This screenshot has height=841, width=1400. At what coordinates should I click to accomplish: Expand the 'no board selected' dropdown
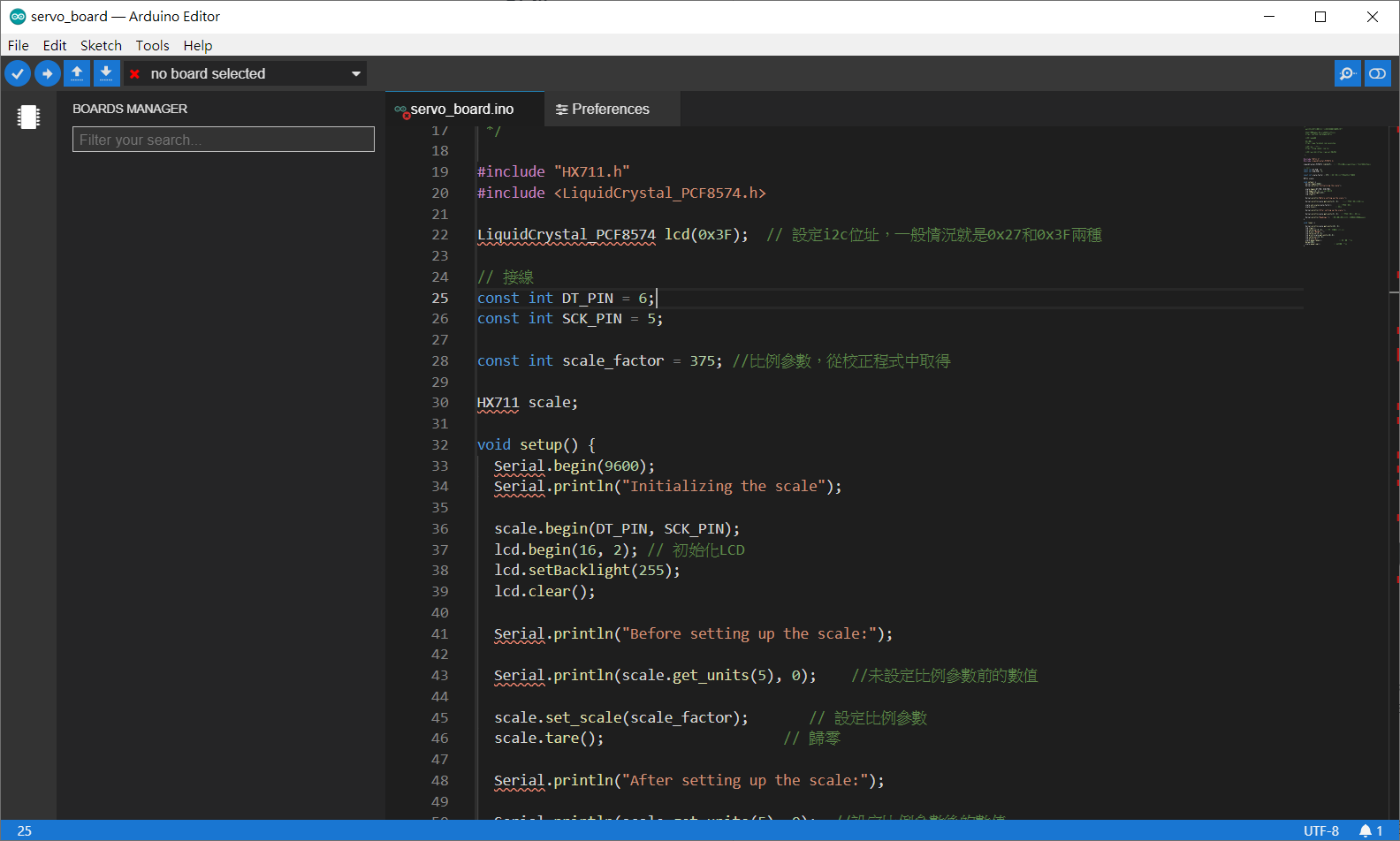356,74
